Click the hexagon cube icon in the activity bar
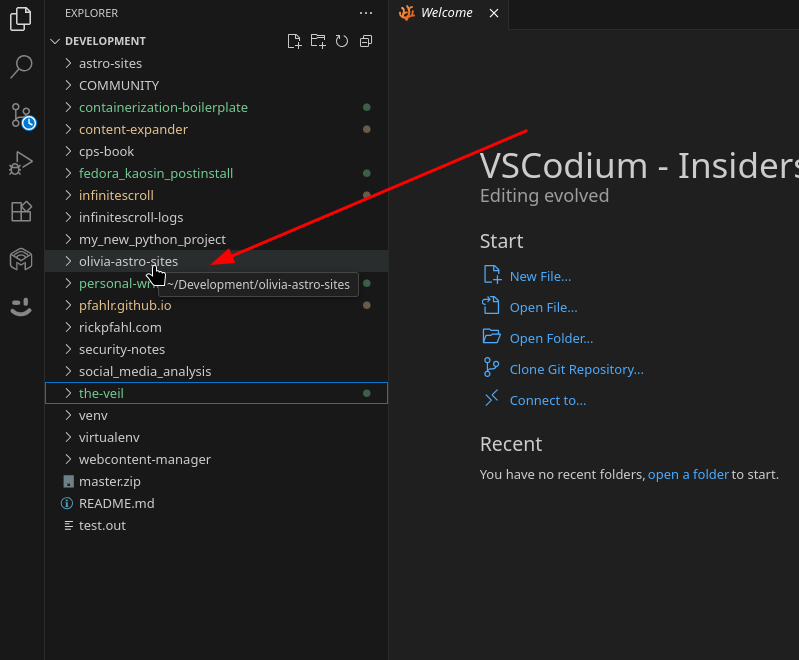Image resolution: width=799 pixels, height=660 pixels. (21, 259)
